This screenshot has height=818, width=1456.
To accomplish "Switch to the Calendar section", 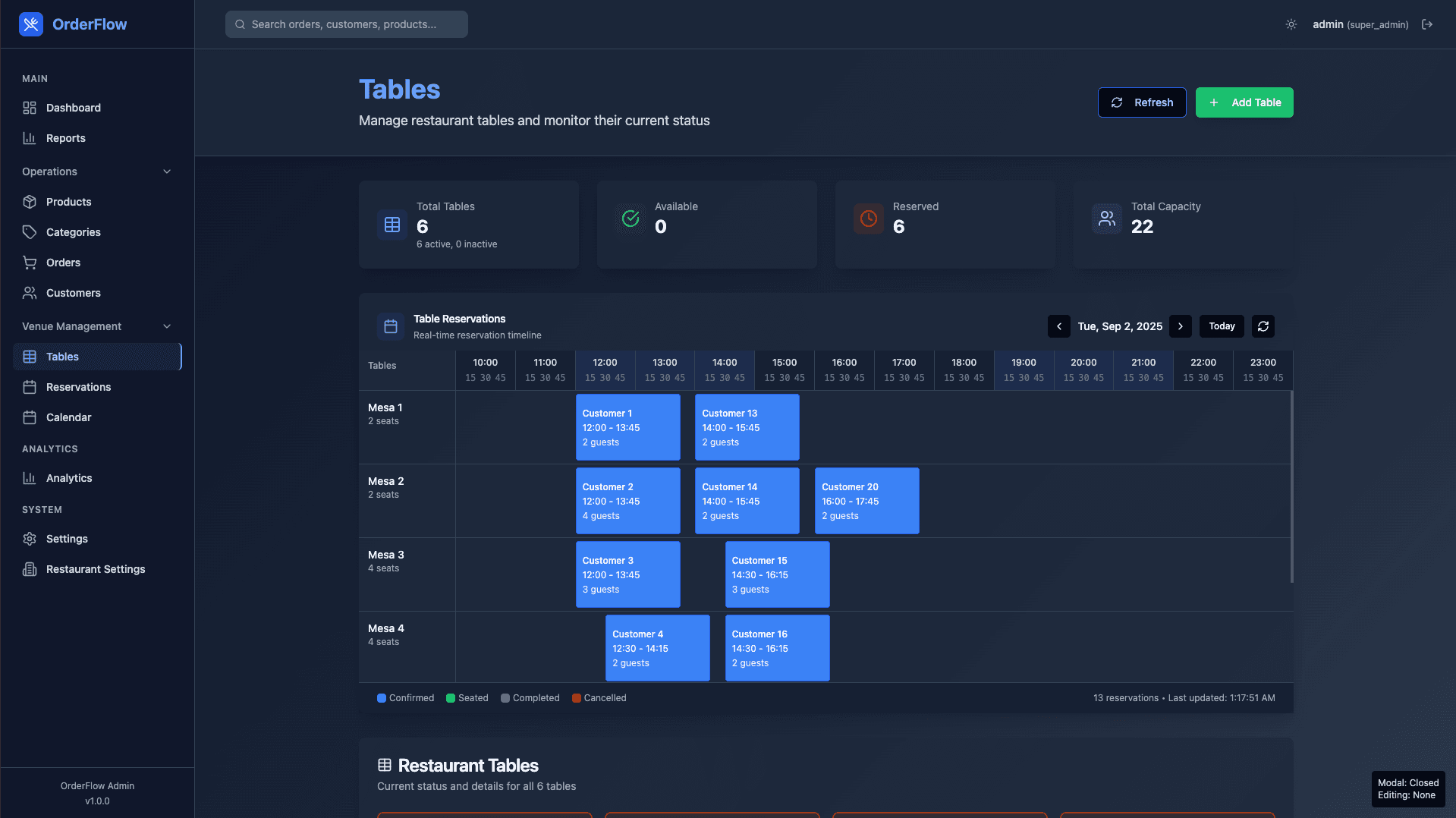I will pos(68,417).
